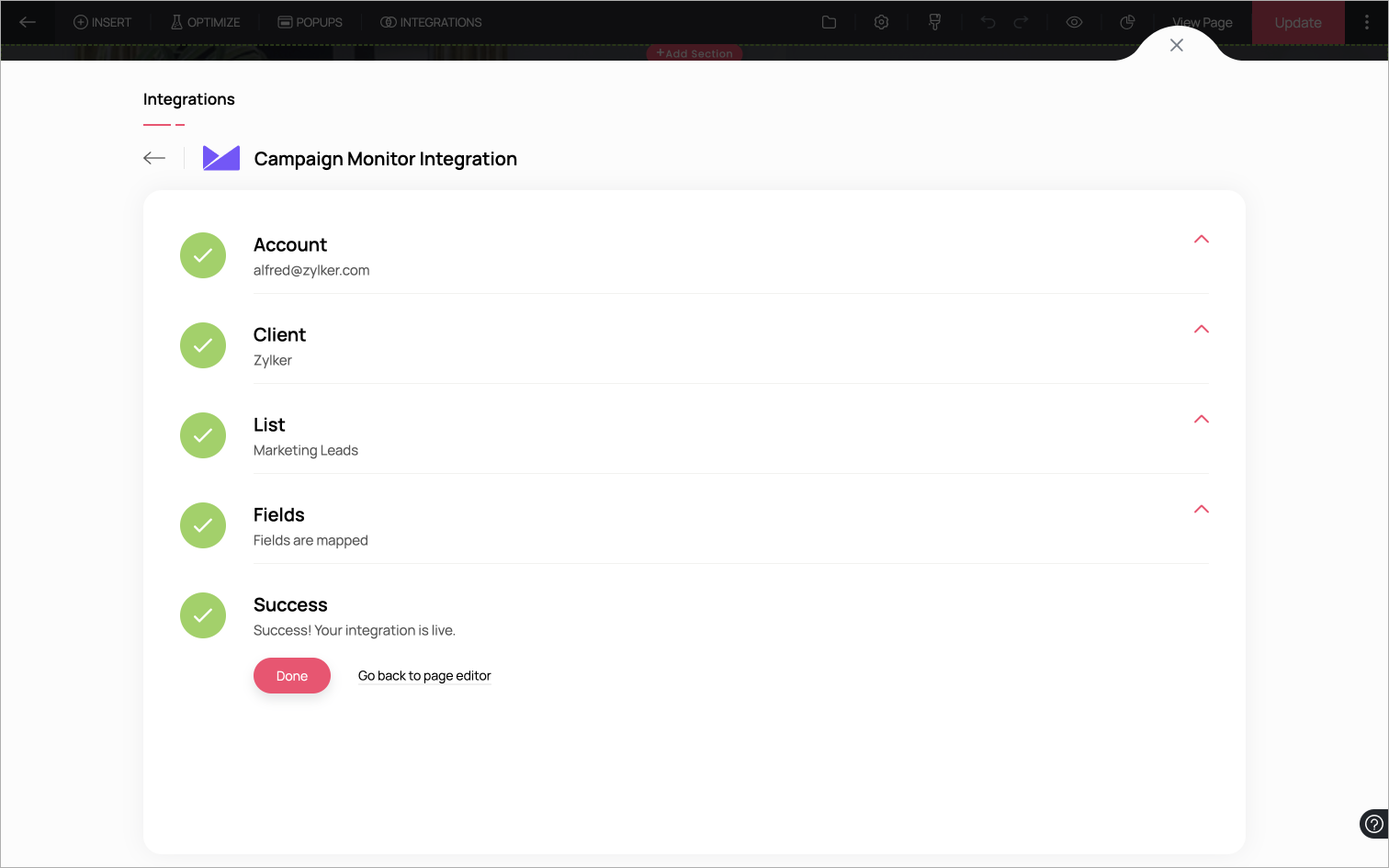Open the Optimize menu
1389x868 pixels.
point(205,22)
